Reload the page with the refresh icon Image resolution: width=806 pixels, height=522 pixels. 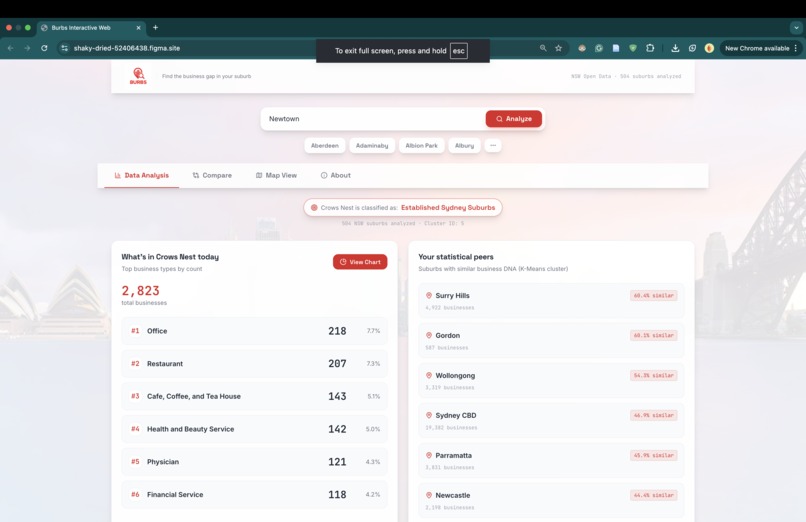click(44, 48)
